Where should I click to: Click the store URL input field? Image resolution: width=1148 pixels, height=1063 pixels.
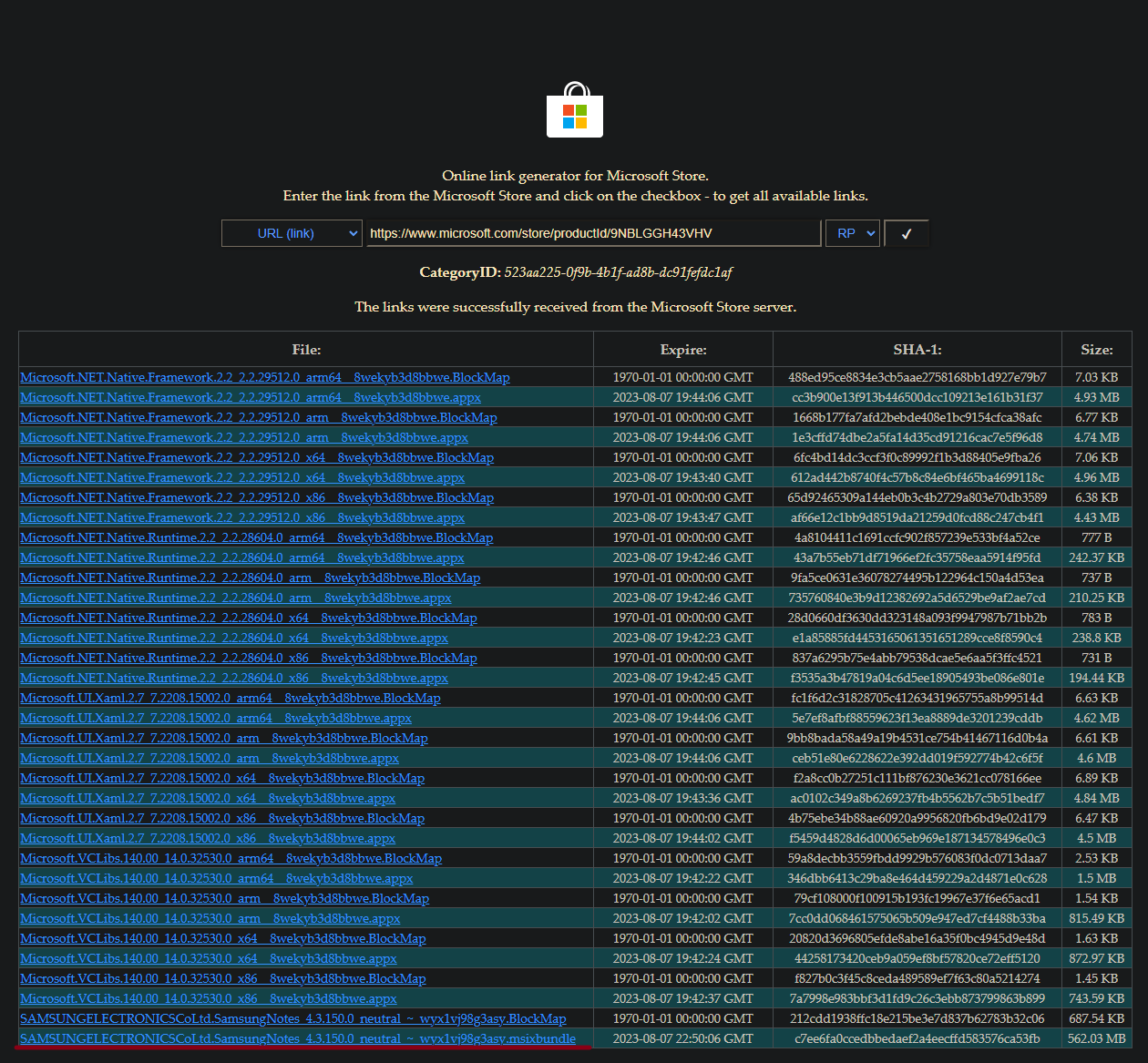pyautogui.click(x=593, y=233)
